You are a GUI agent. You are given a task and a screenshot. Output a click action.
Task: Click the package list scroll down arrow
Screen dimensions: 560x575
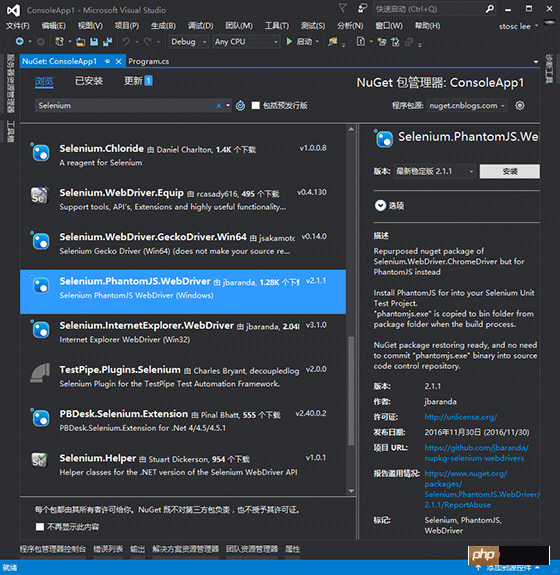click(x=351, y=491)
